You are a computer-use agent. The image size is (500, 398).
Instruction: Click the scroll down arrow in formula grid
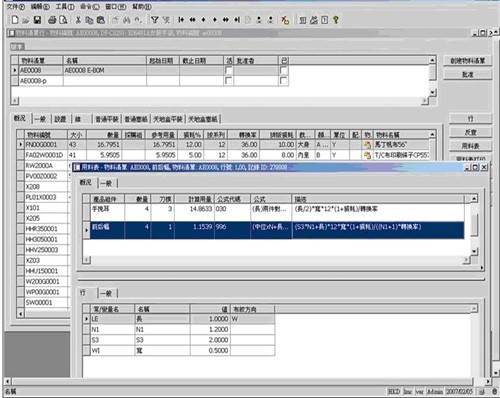[475, 252]
